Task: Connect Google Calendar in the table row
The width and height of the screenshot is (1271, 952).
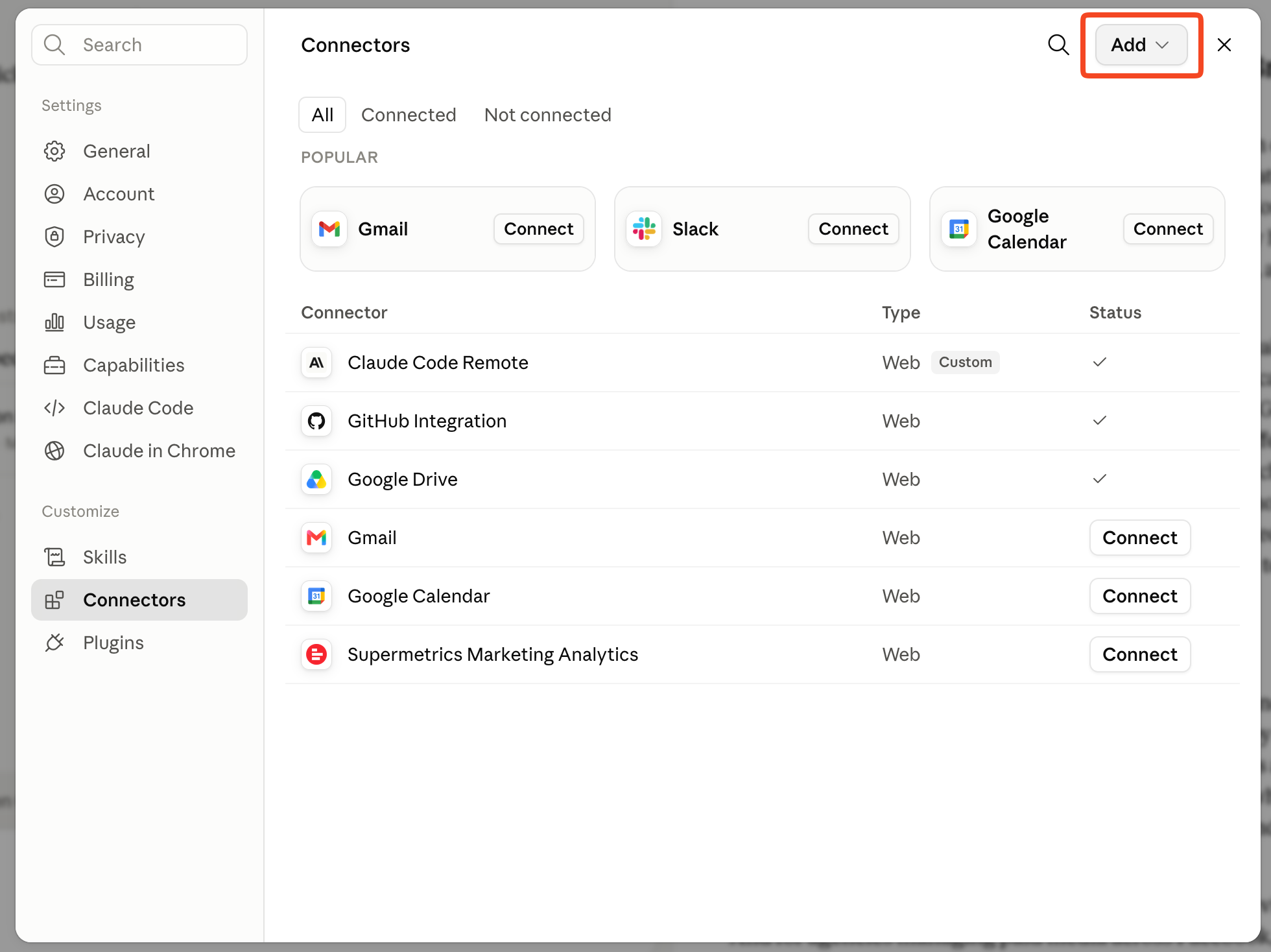Action: pyautogui.click(x=1140, y=596)
